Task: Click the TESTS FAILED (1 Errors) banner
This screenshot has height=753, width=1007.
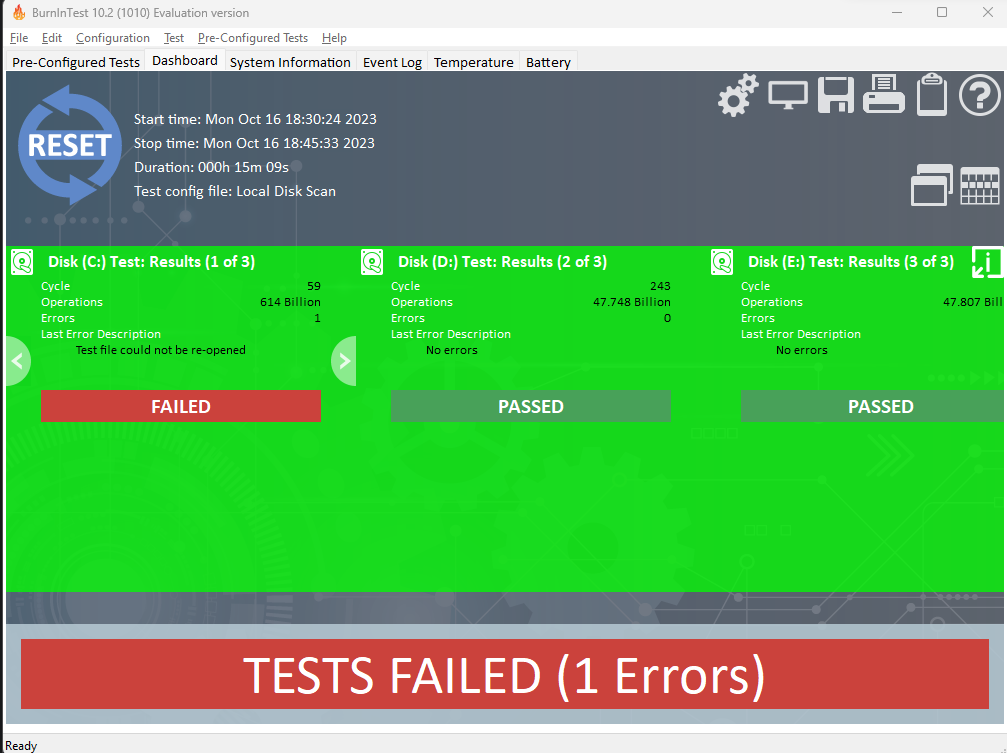Action: point(505,674)
